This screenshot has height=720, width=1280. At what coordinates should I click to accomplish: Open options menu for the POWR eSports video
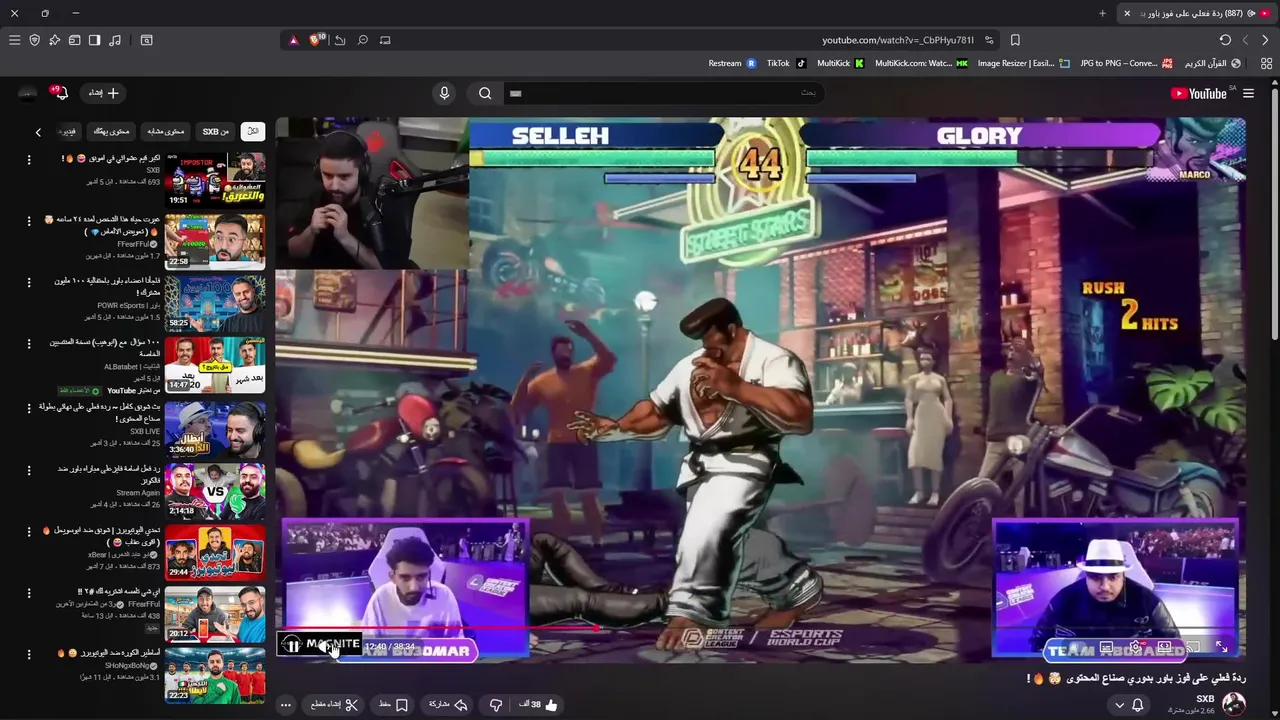pyautogui.click(x=29, y=282)
